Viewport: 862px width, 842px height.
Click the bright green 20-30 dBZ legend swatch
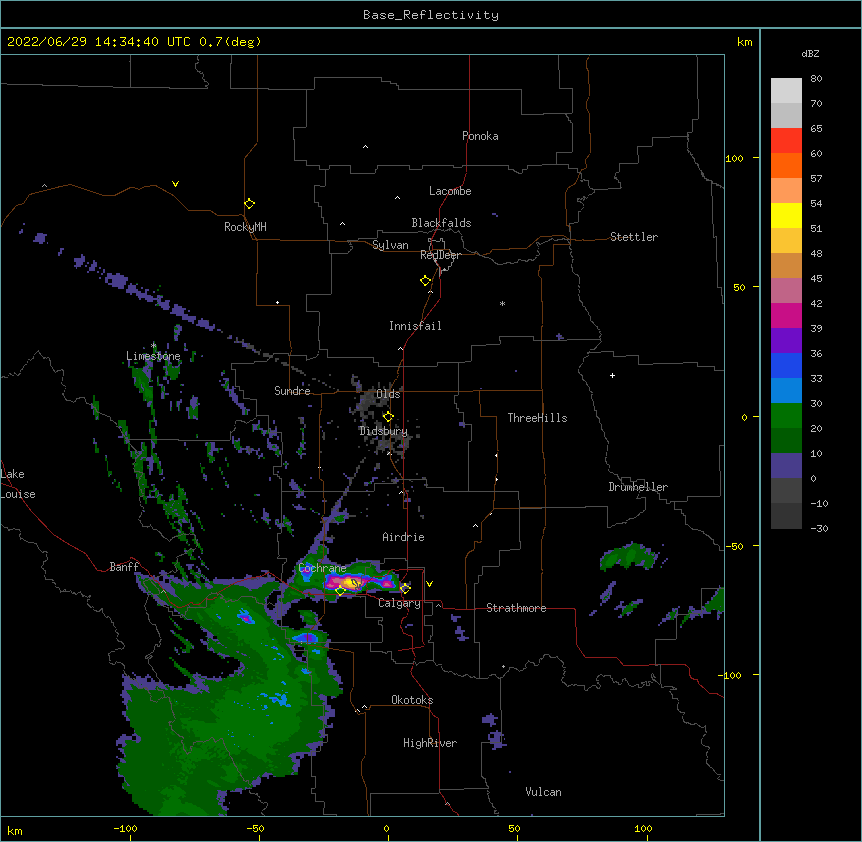click(786, 416)
